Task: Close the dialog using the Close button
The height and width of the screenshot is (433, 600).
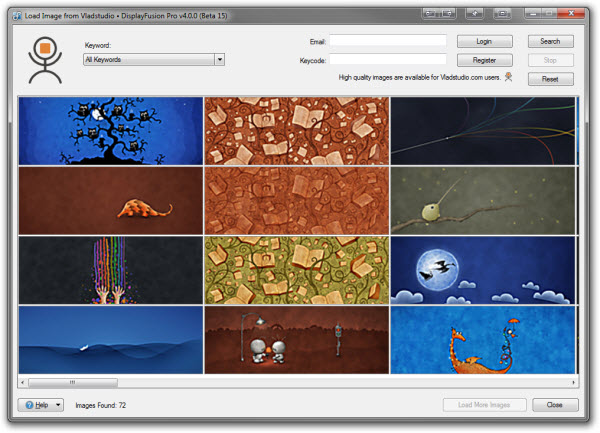Action: click(555, 405)
